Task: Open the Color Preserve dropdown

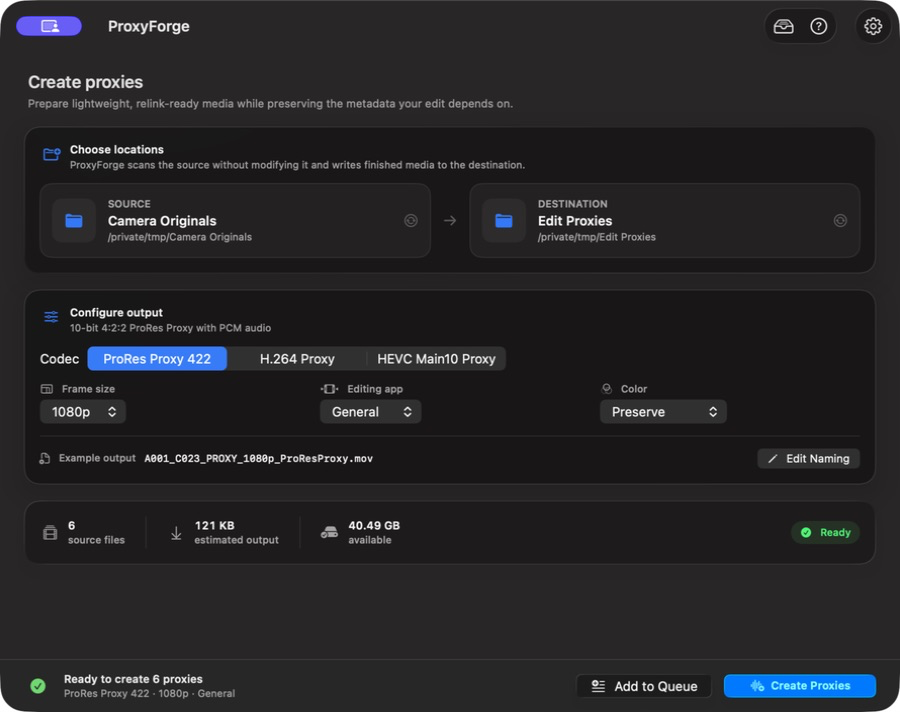Action: (x=663, y=412)
